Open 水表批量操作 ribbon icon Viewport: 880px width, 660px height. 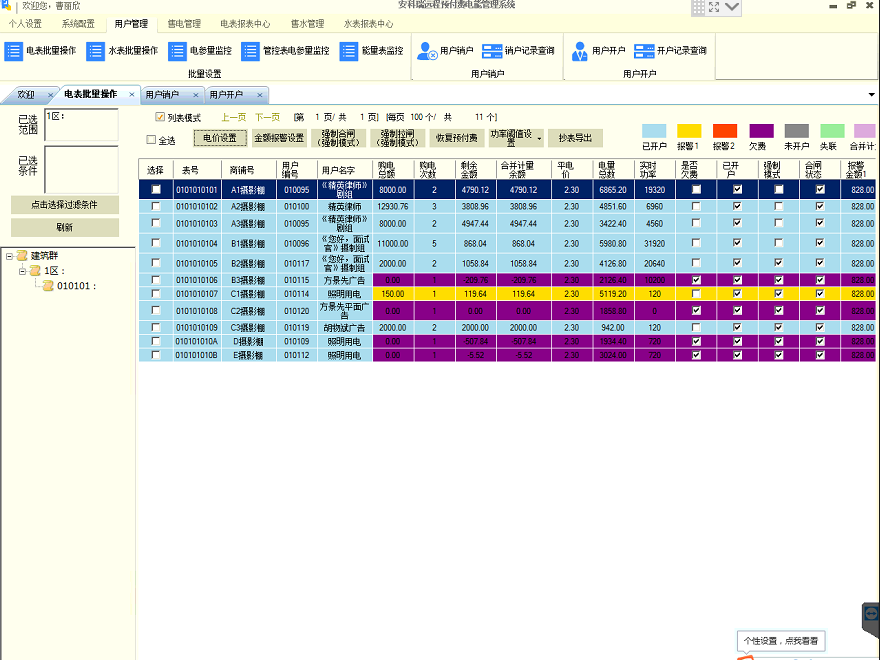[95, 51]
